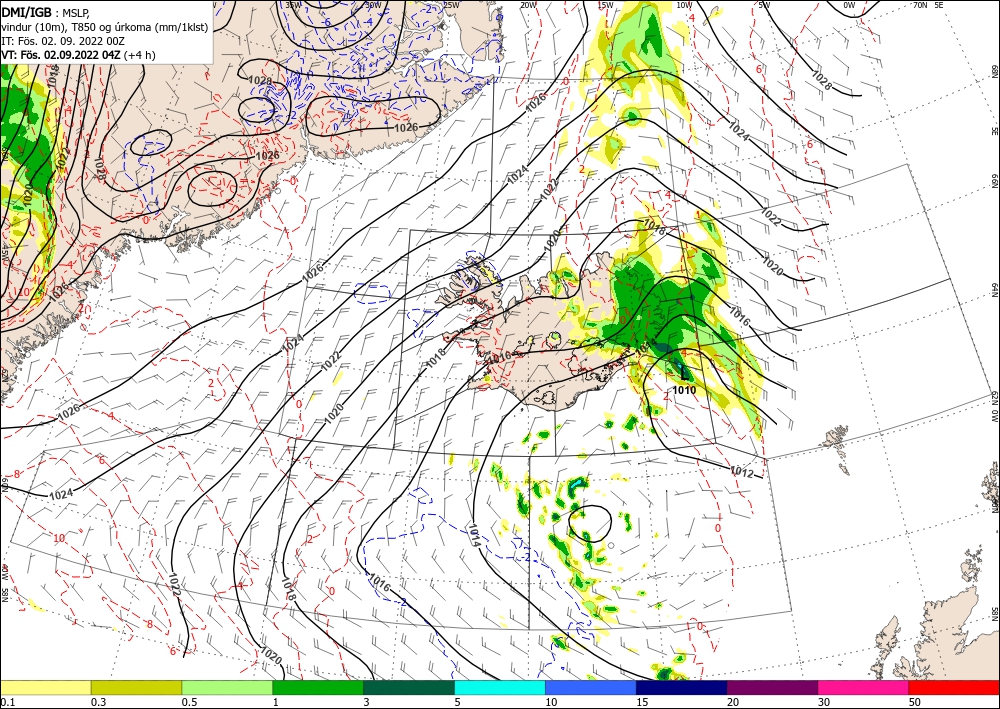Click the "5W" longitude label
Viewport: 1000px width, 709px height.
coord(765,5)
